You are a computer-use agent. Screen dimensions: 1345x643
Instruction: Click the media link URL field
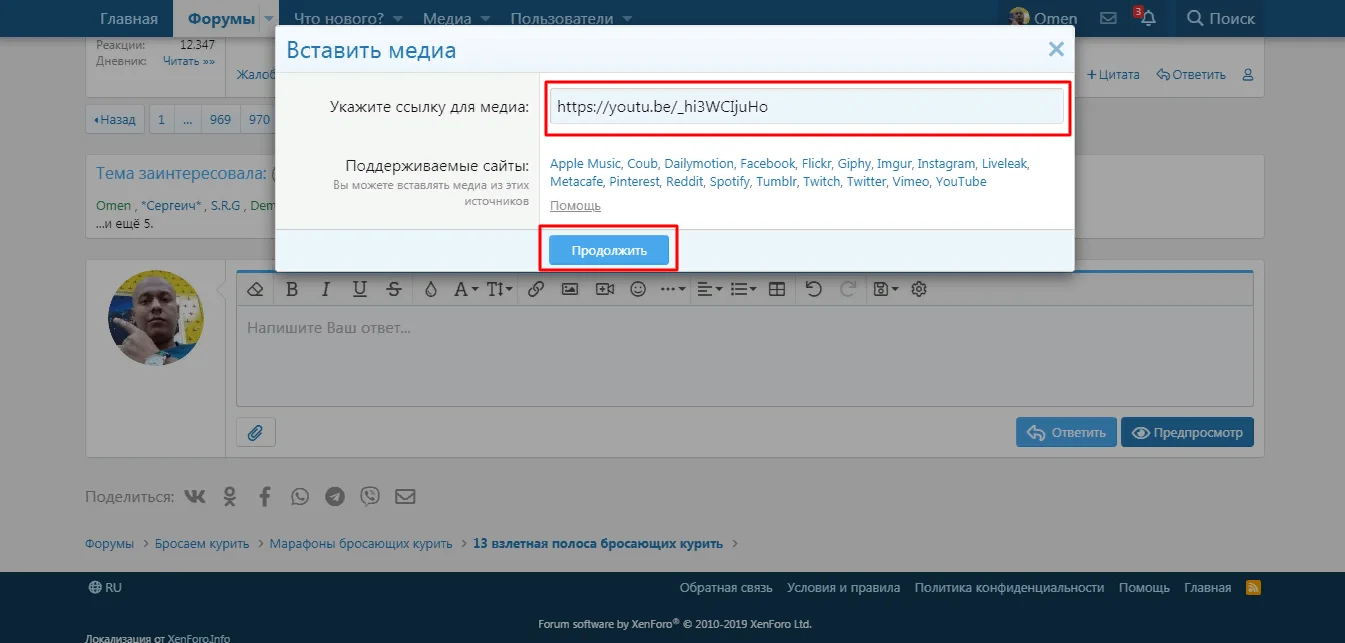(806, 107)
